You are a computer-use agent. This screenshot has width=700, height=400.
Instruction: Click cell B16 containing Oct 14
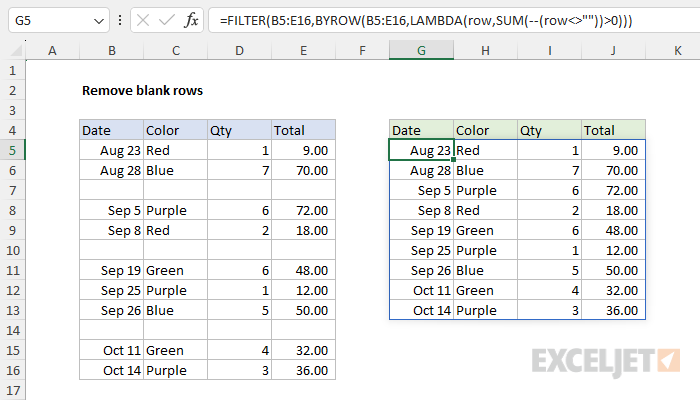(112, 371)
